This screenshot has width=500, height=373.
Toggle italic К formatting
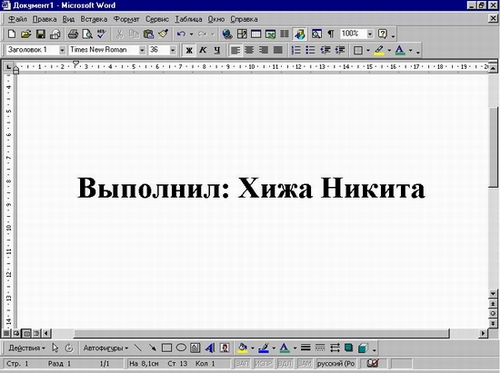[x=203, y=50]
